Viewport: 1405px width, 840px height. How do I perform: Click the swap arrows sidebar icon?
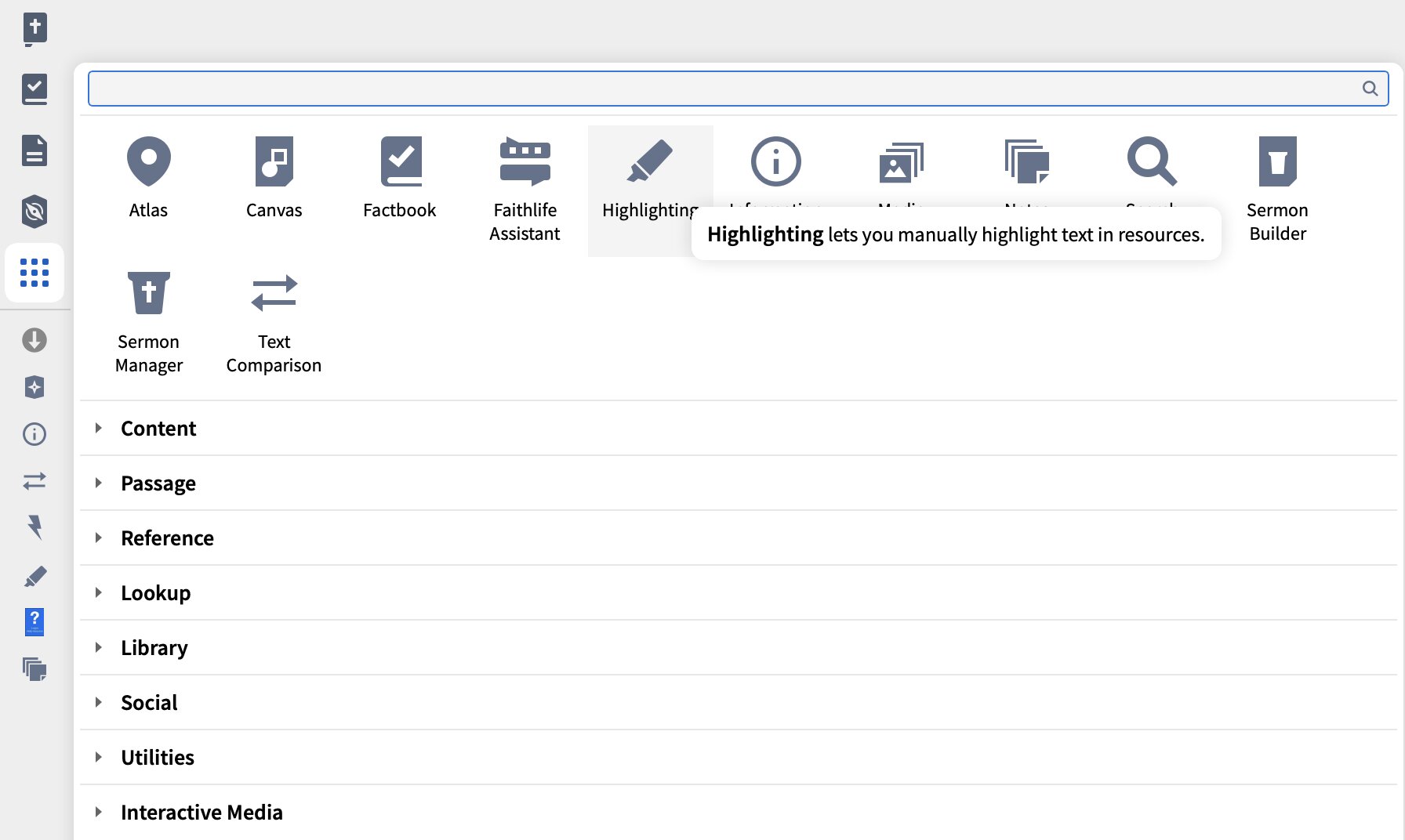34,481
